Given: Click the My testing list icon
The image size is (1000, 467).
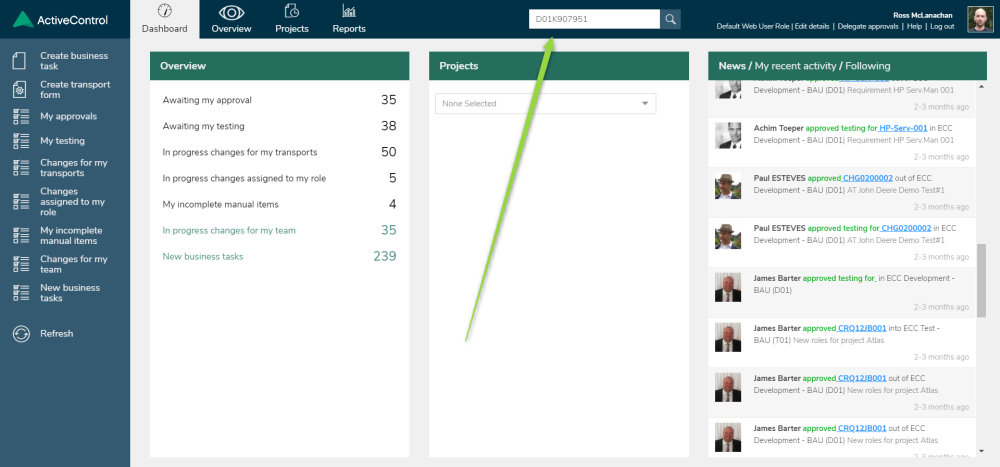Looking at the screenshot, I should [21, 141].
